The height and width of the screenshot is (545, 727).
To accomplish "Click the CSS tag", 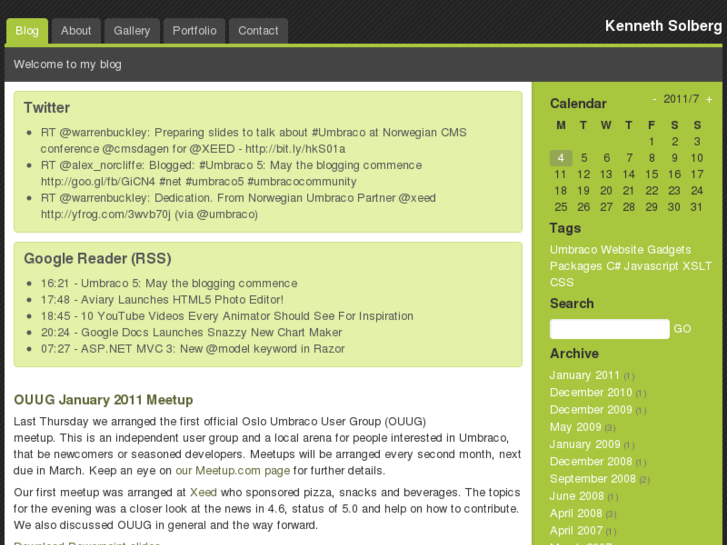I will coord(562,282).
